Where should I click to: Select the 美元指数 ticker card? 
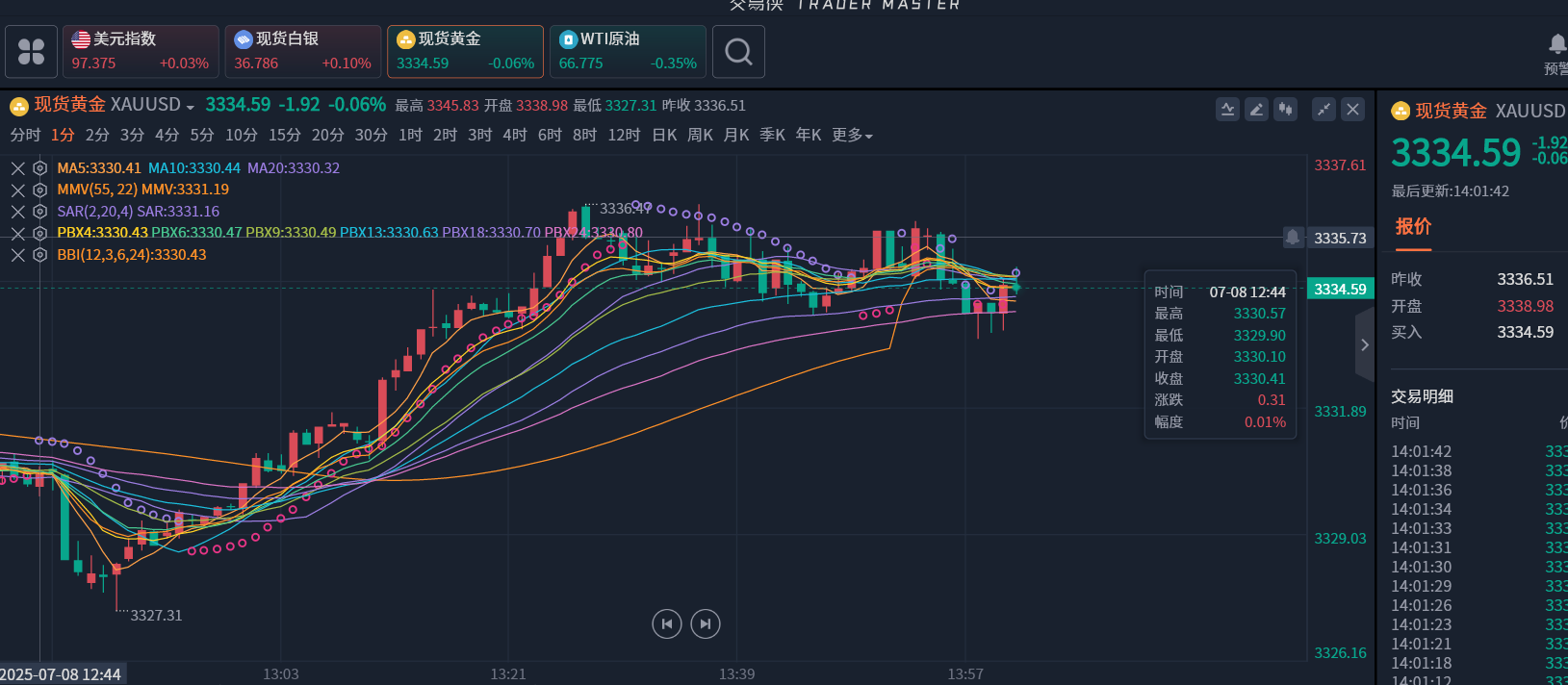(x=141, y=51)
